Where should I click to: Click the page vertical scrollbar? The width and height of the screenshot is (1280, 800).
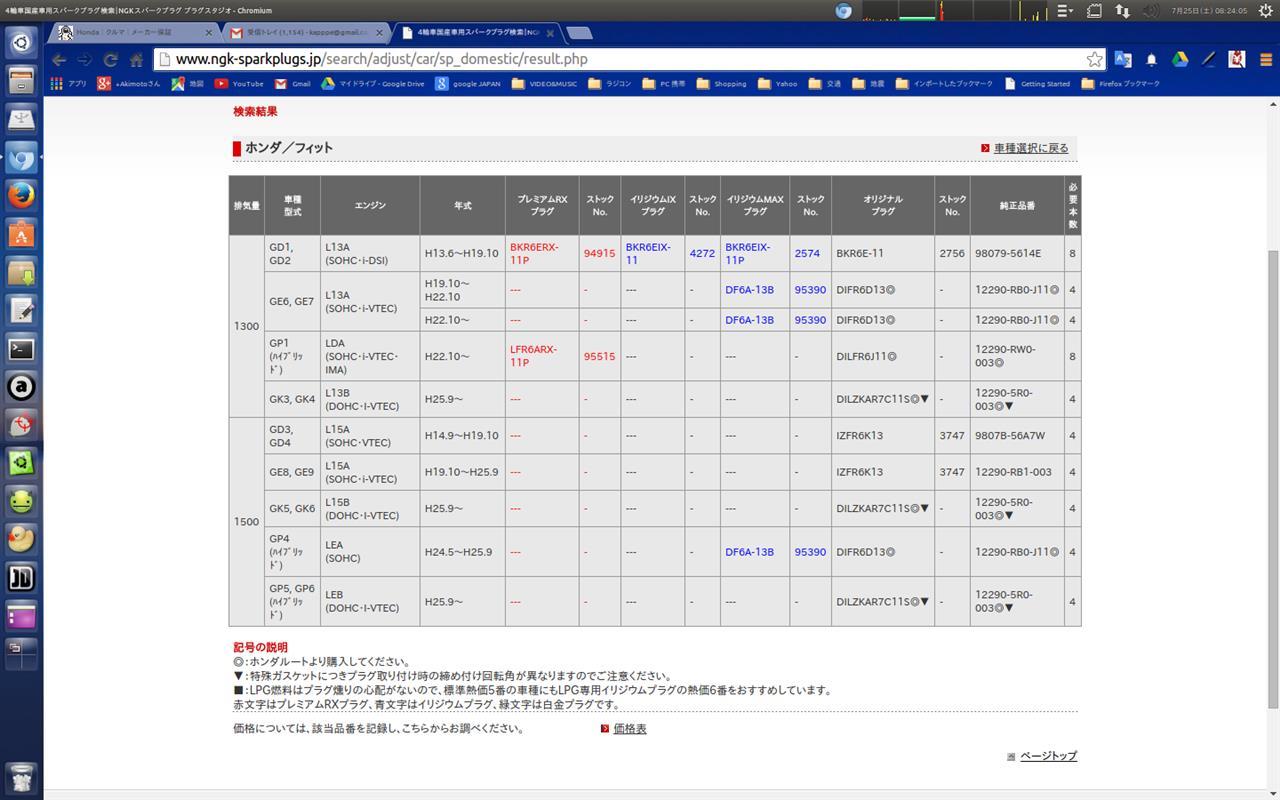coord(1272,480)
